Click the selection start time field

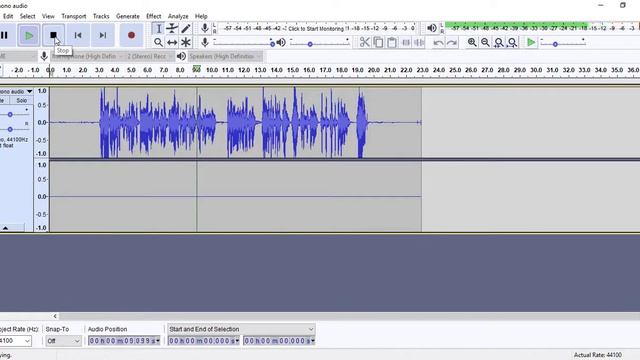203,340
